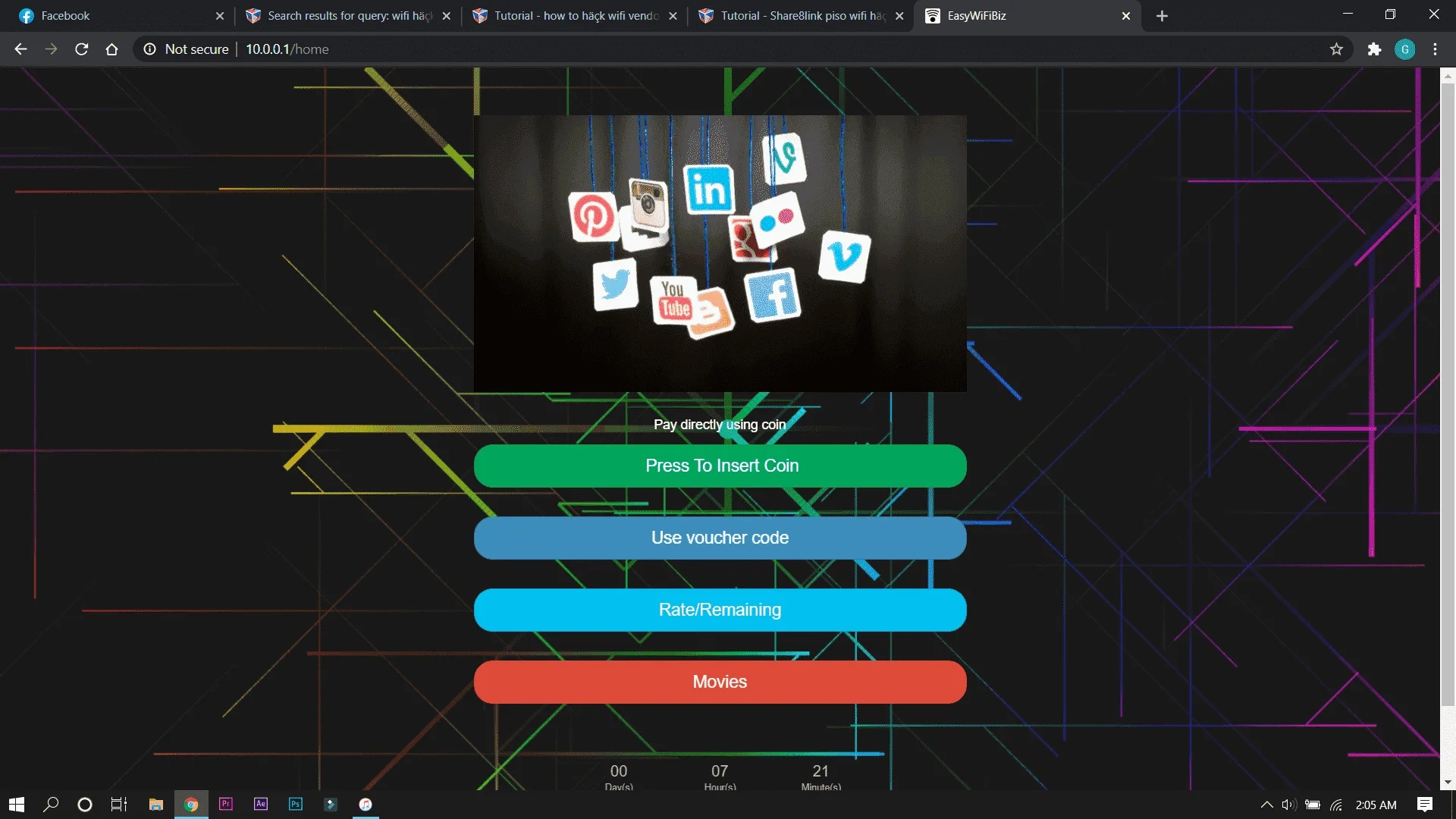Close the Facebook tab

(220, 16)
